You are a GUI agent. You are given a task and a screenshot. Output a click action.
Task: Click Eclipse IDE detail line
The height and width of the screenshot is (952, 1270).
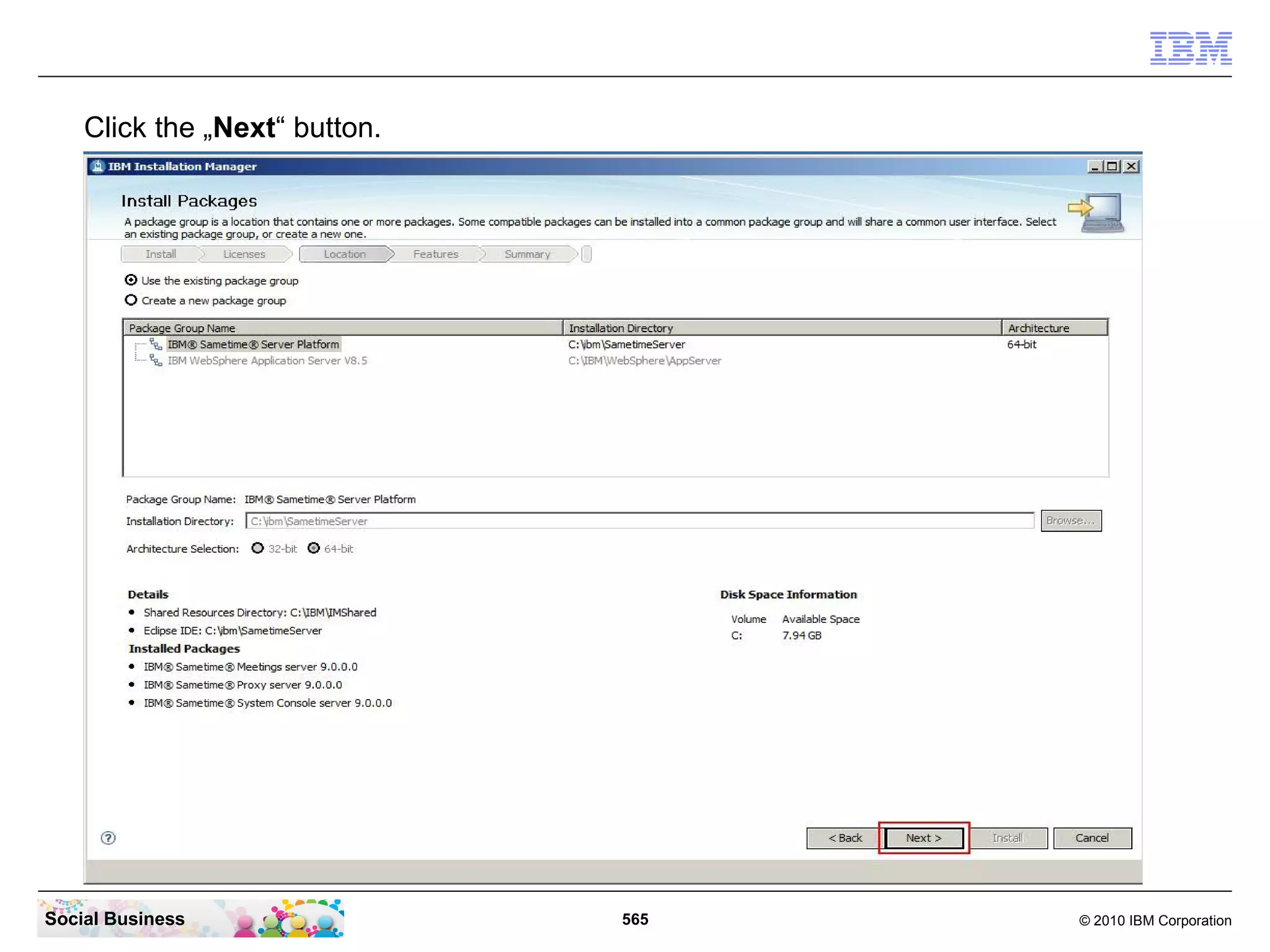click(233, 630)
